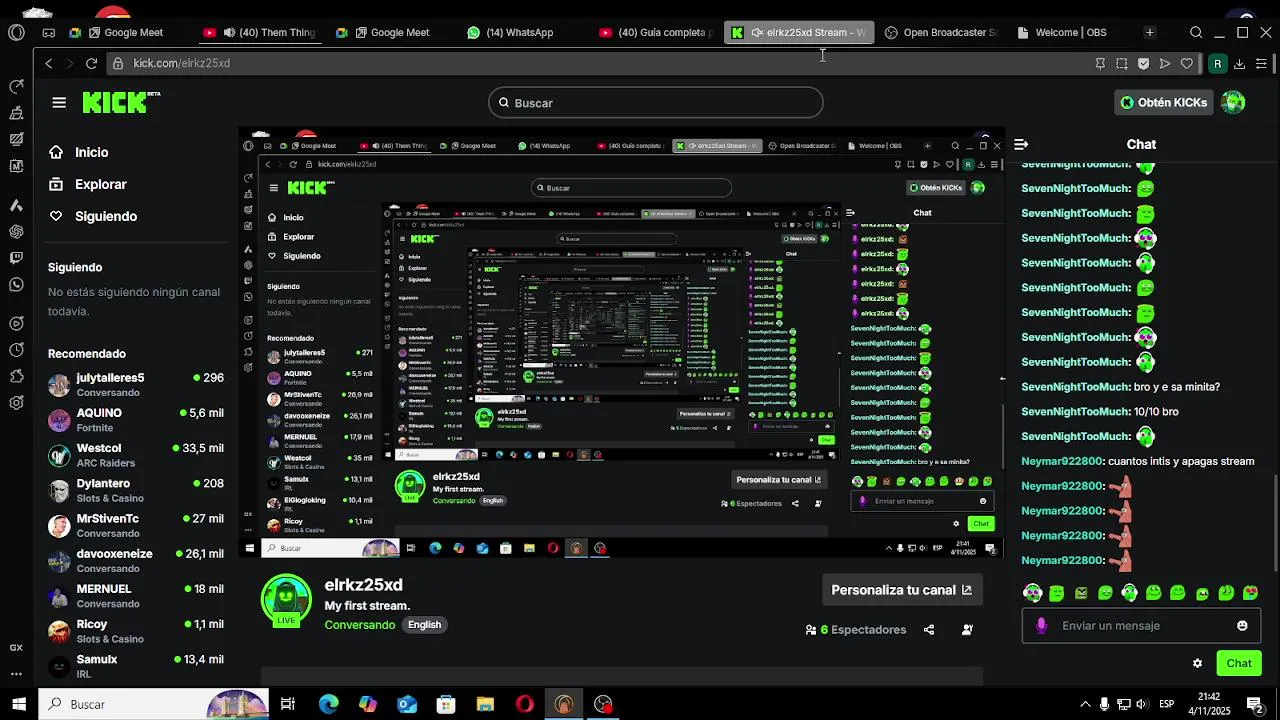Image resolution: width=1280 pixels, height=720 pixels.
Task: Open Windows Start menu
Action: pyautogui.click(x=18, y=704)
